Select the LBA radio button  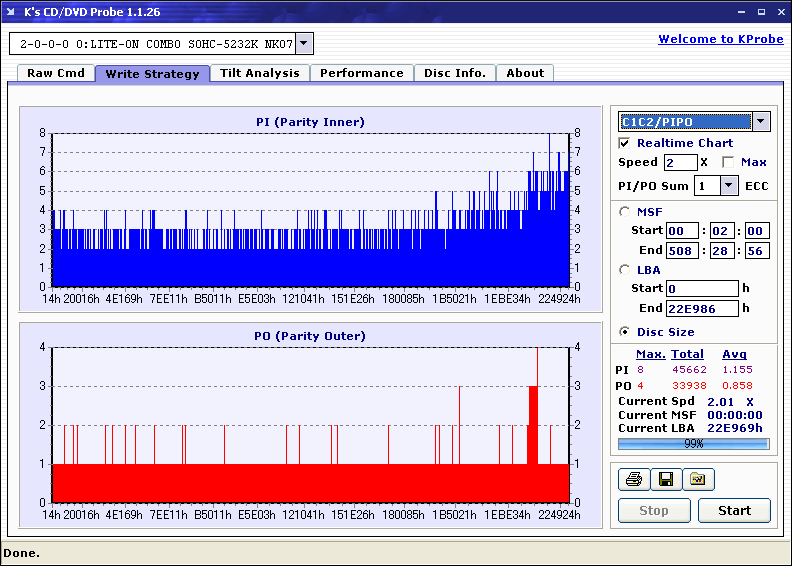point(625,269)
